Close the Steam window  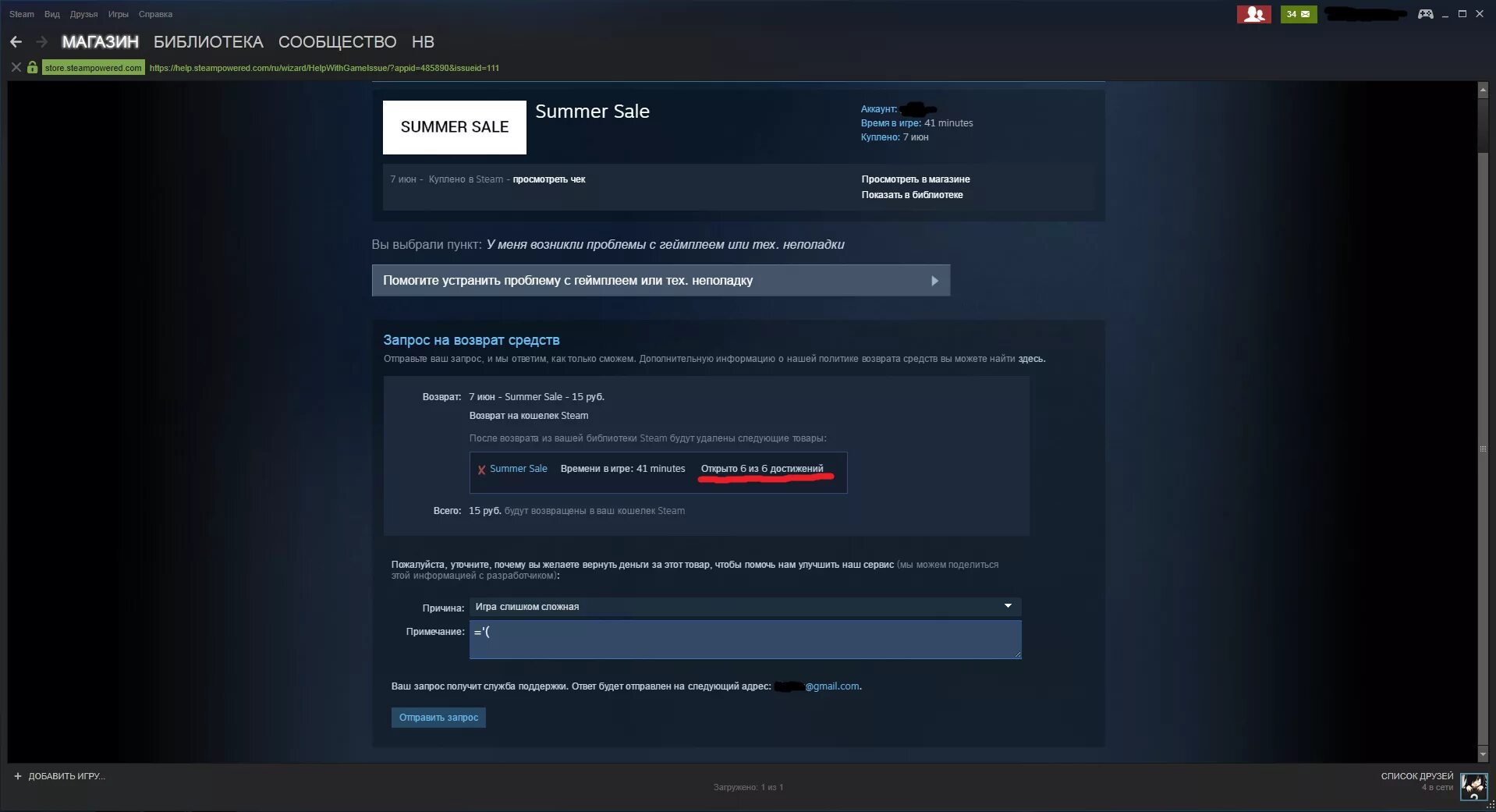[x=1479, y=14]
